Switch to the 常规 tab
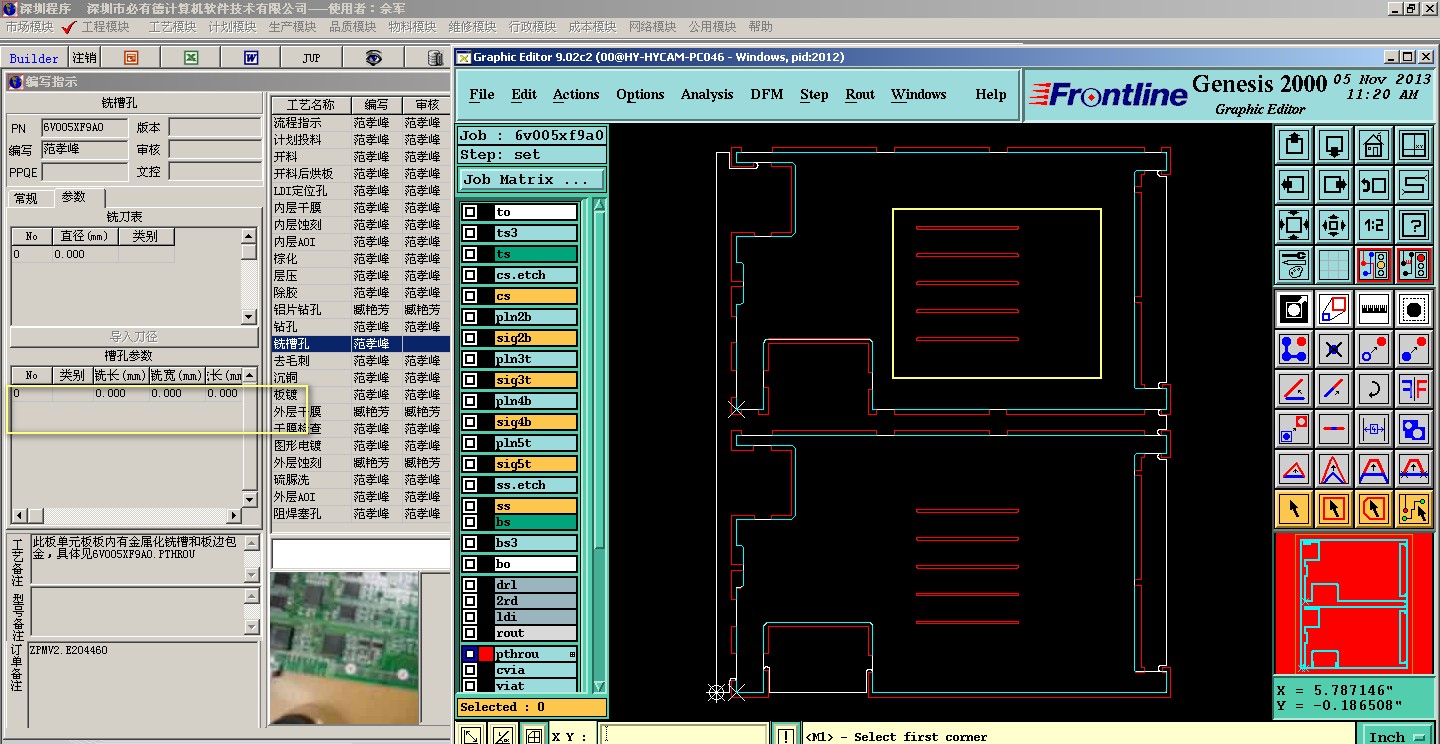 coord(26,198)
